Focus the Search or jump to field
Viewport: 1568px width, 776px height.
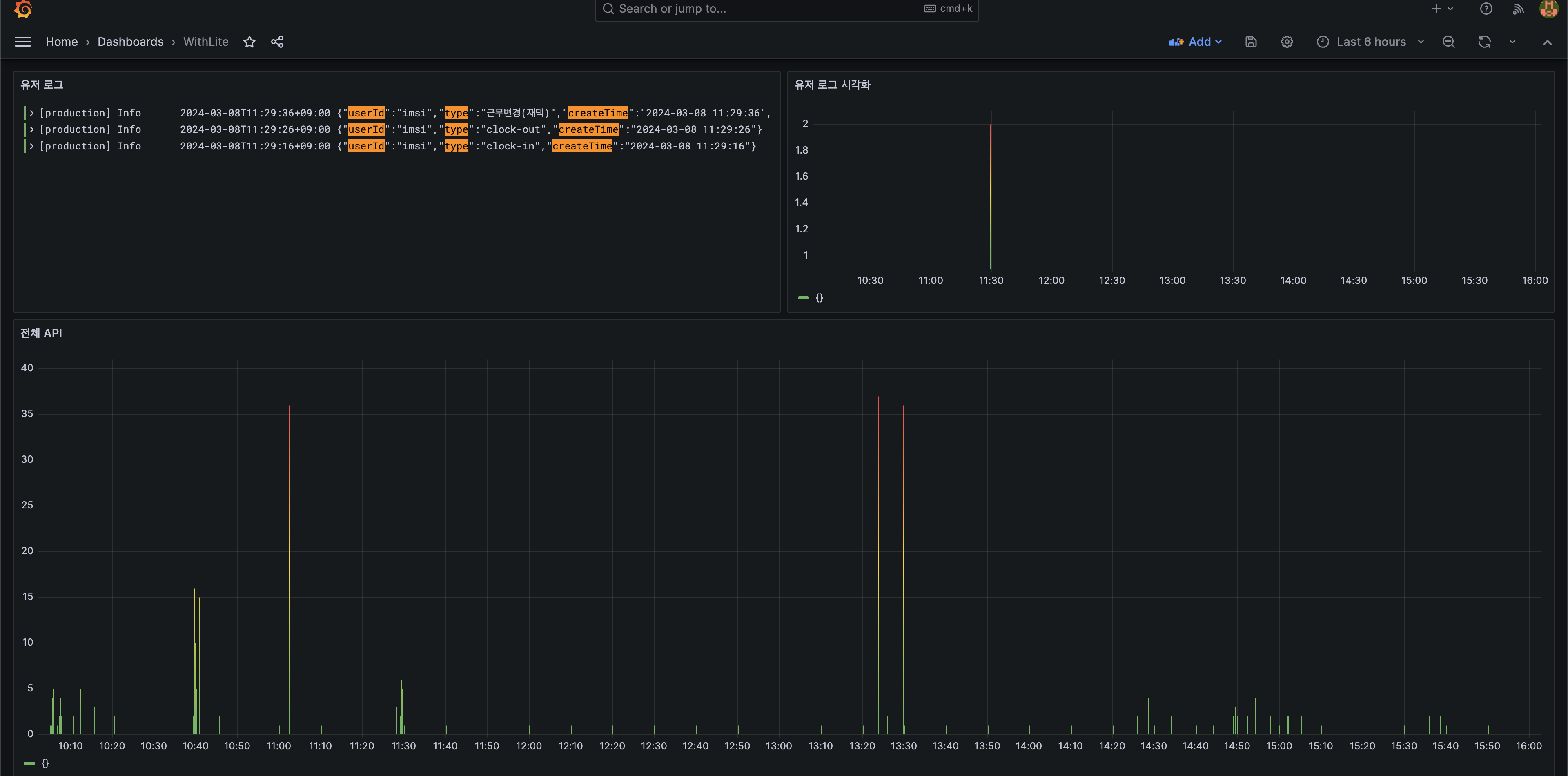click(786, 9)
